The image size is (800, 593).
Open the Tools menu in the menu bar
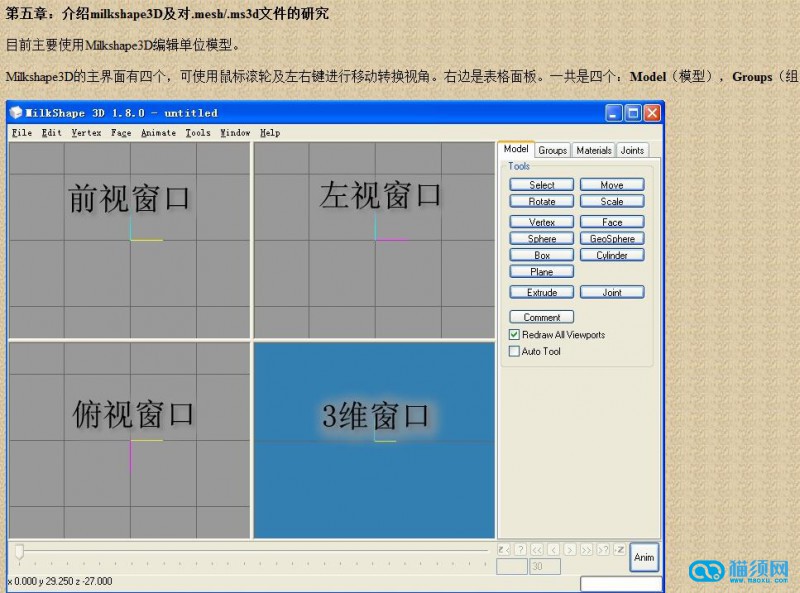198,133
